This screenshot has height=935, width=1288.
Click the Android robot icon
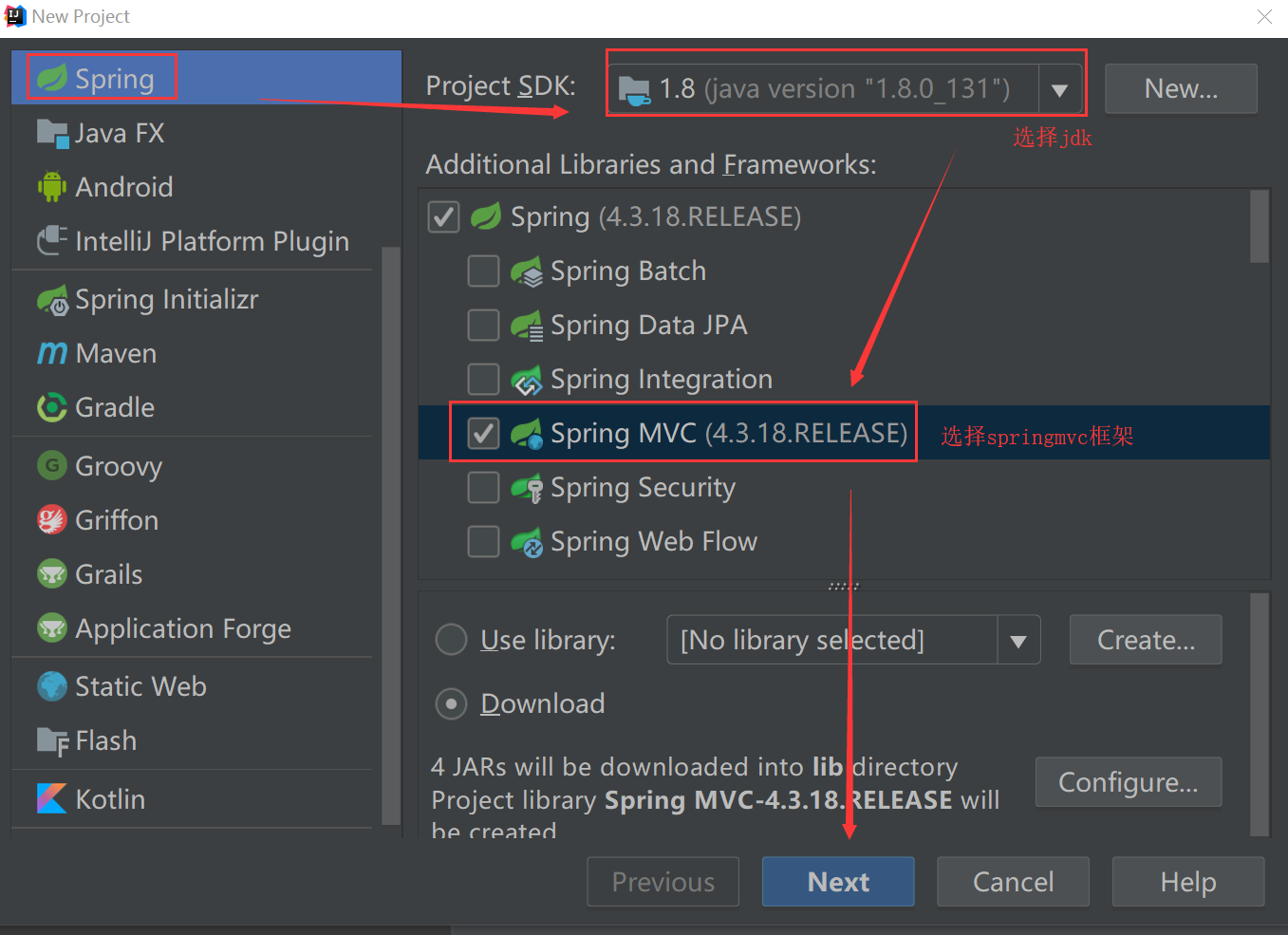[x=52, y=187]
